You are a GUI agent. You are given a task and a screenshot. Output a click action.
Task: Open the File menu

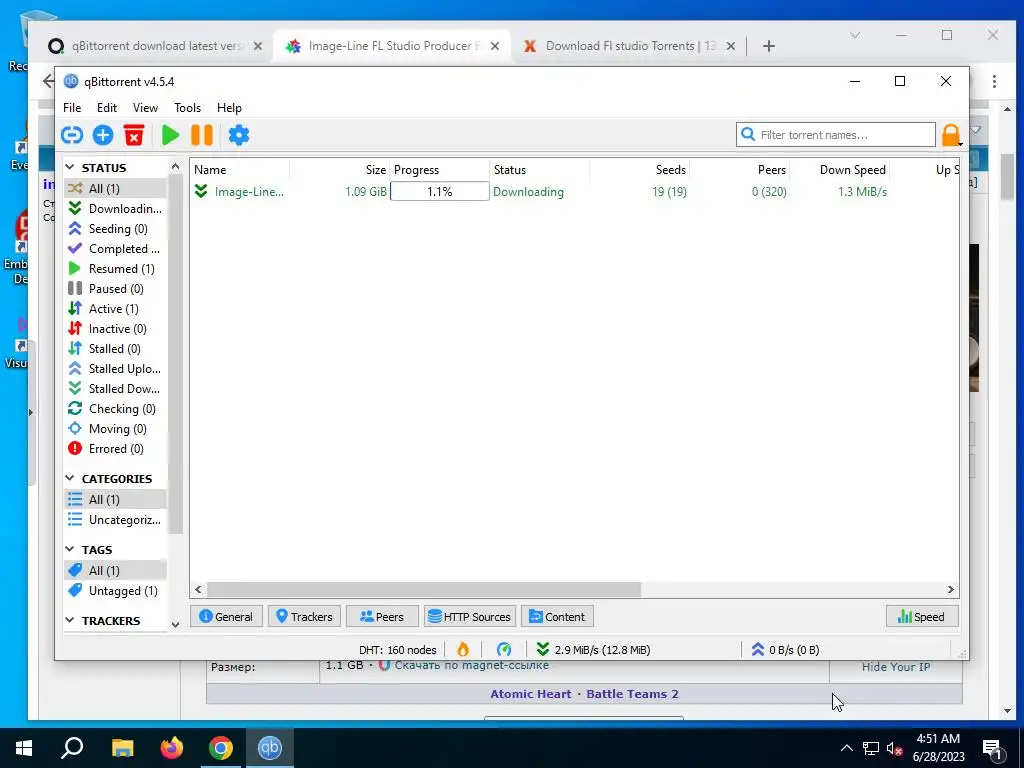click(72, 108)
